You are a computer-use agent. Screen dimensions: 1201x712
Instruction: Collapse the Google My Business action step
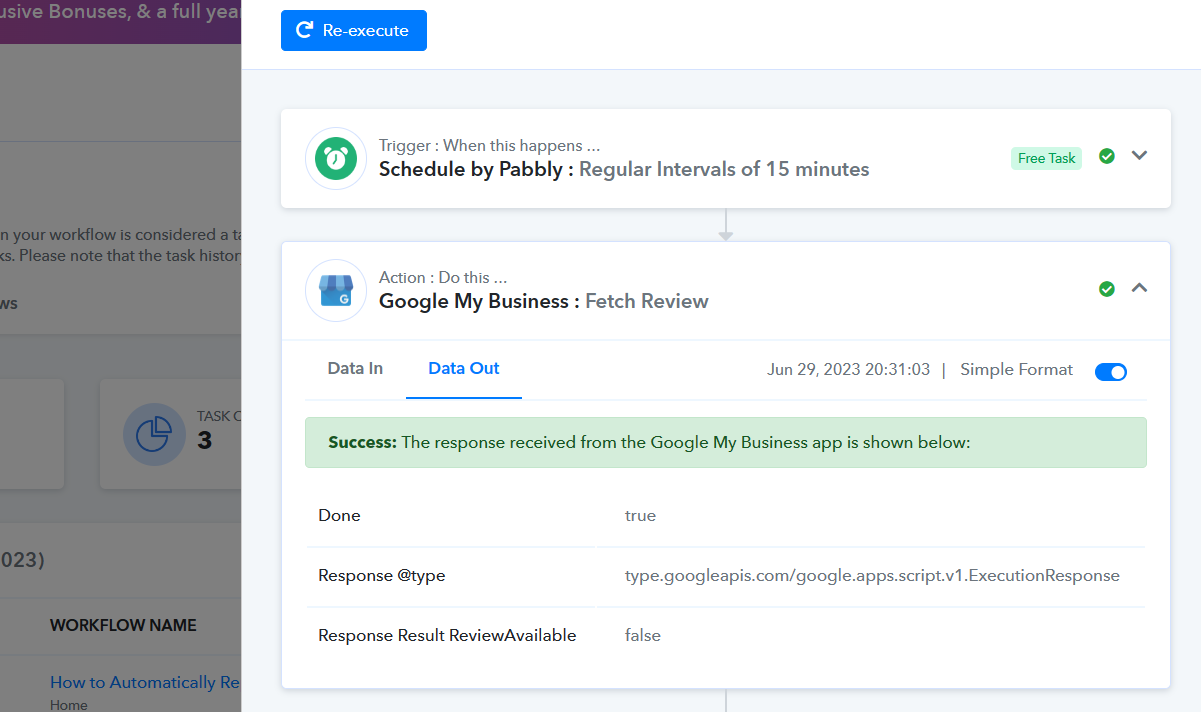coord(1139,288)
